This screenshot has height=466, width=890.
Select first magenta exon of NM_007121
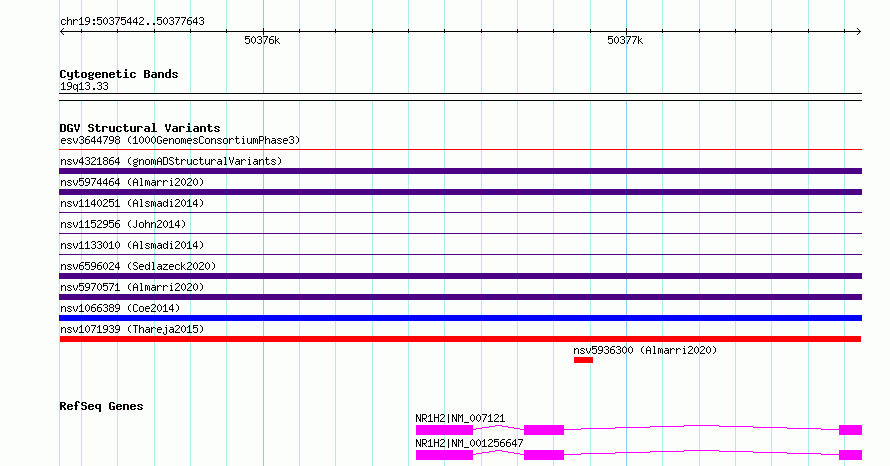[x=444, y=430]
